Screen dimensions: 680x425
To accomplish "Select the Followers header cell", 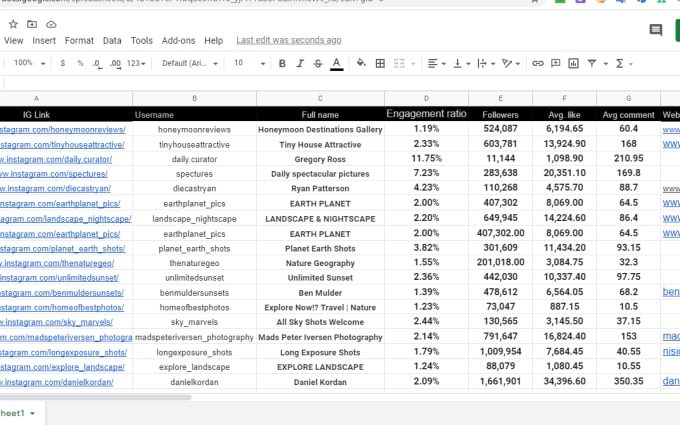I will (x=500, y=114).
